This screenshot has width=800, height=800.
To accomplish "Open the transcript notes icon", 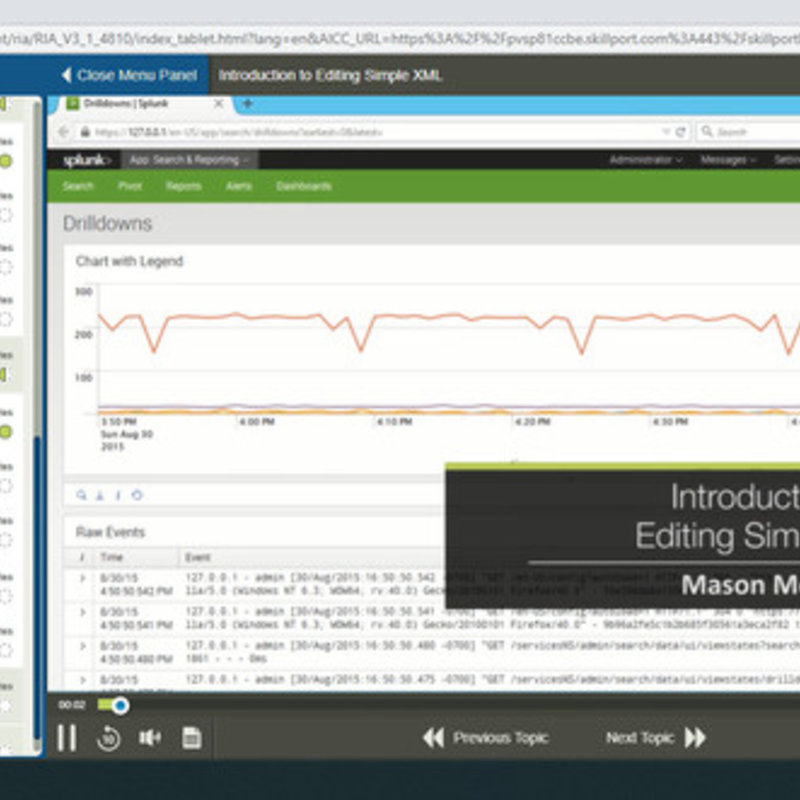I will click(x=192, y=738).
